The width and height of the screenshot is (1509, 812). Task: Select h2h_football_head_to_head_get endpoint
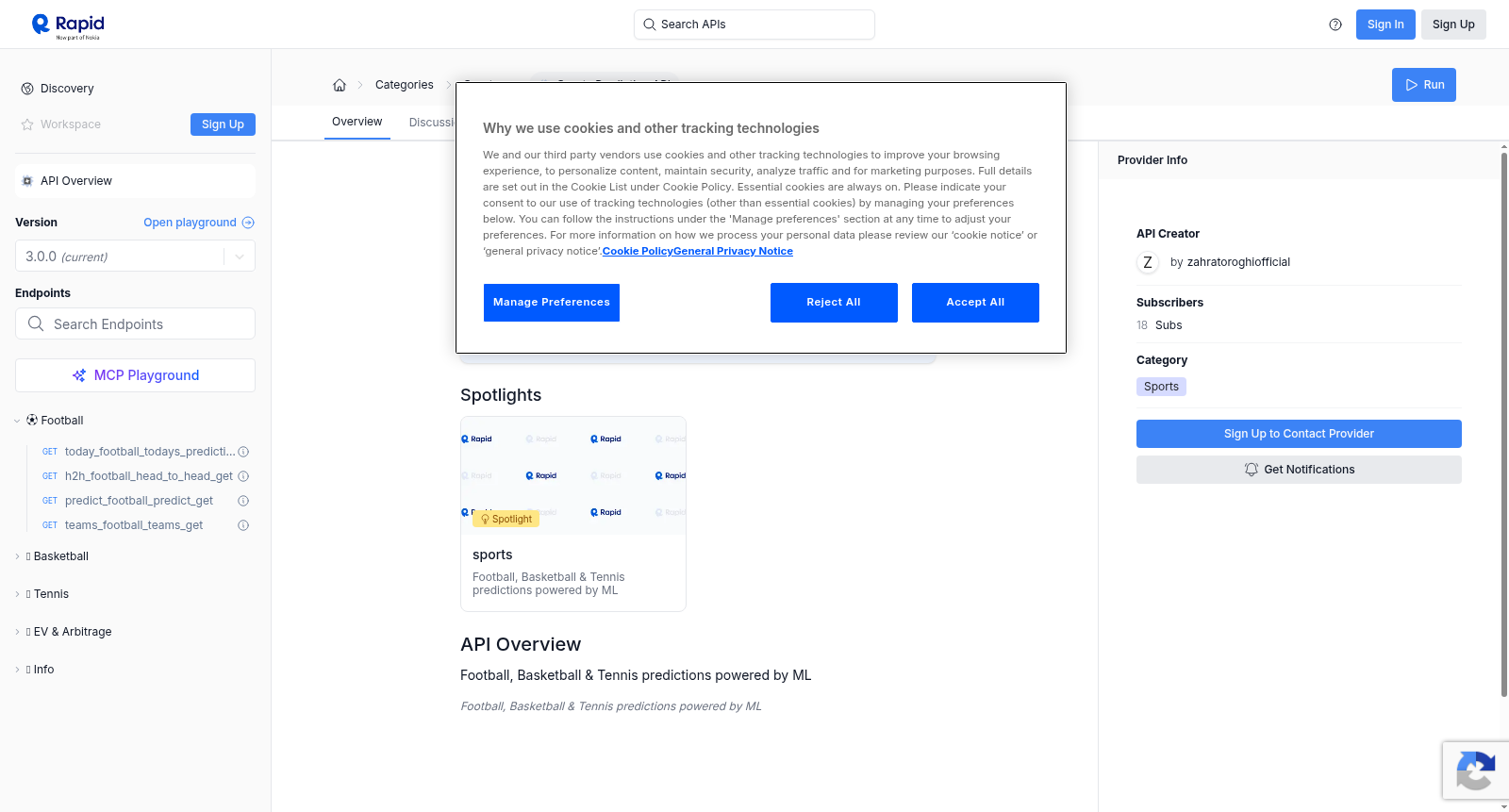coord(149,476)
